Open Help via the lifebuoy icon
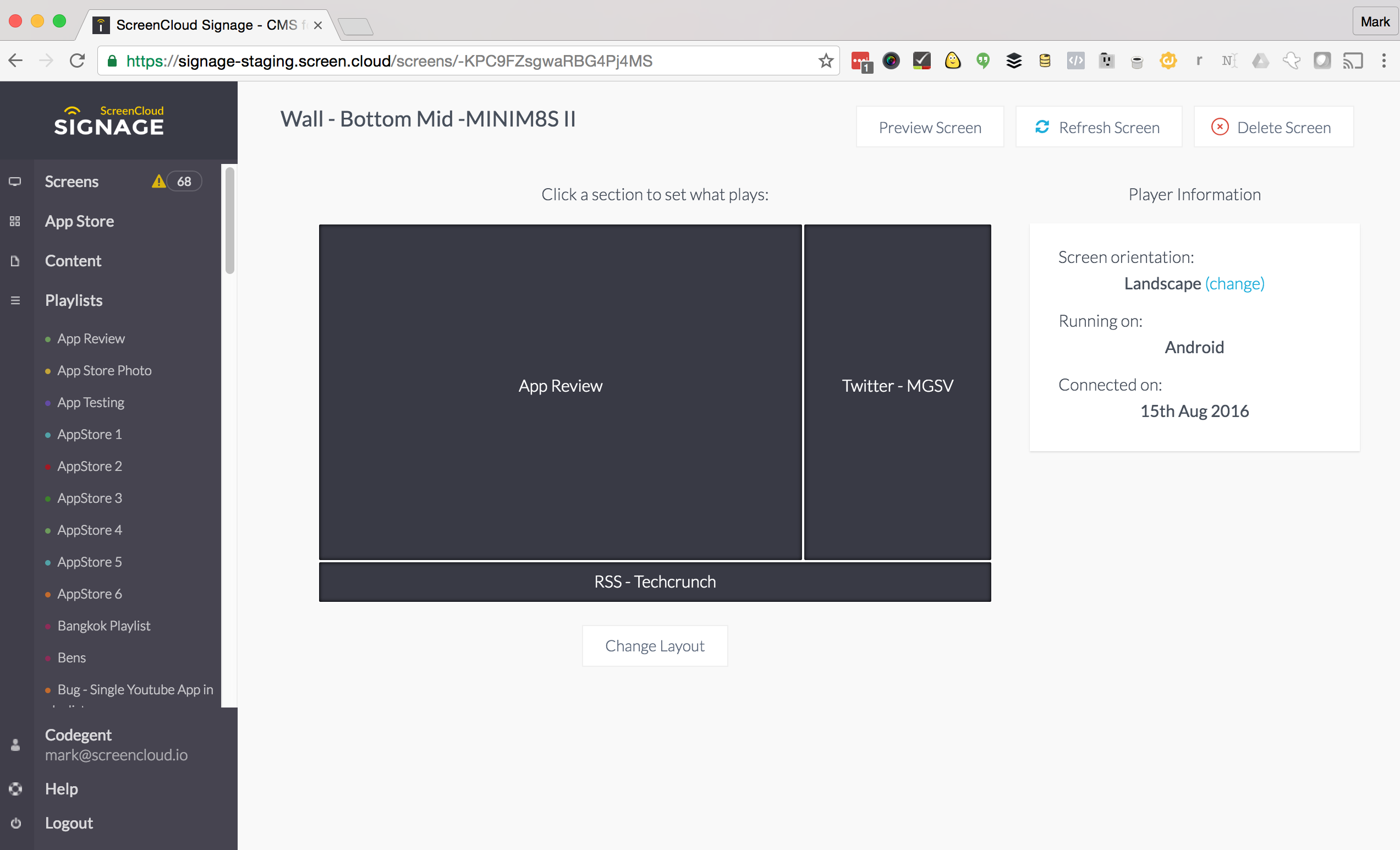The image size is (1400, 850). pyautogui.click(x=15, y=788)
